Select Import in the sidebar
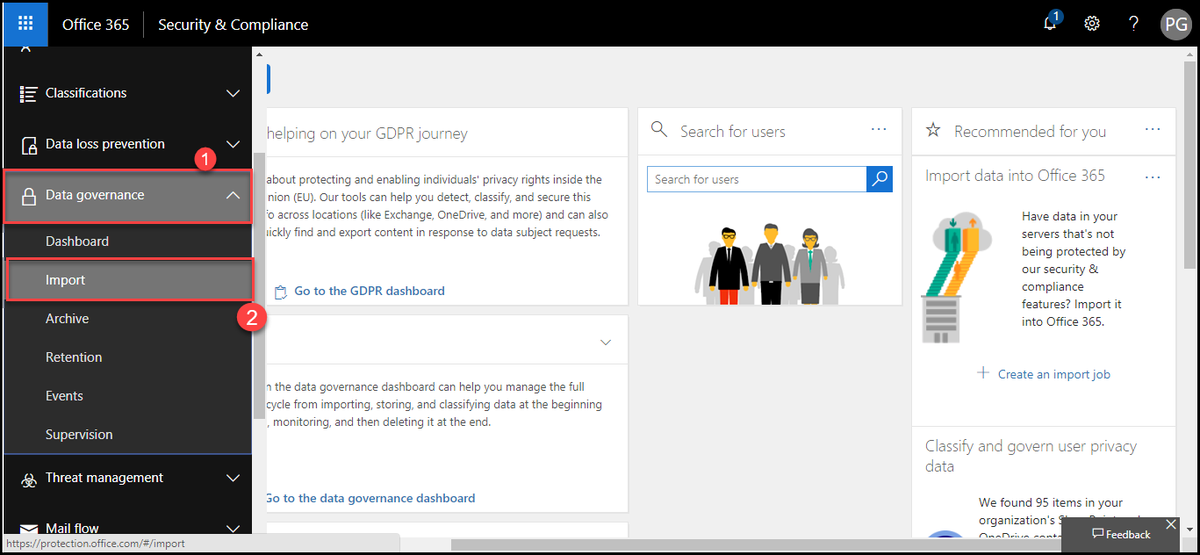This screenshot has height=555, width=1200. click(x=128, y=280)
